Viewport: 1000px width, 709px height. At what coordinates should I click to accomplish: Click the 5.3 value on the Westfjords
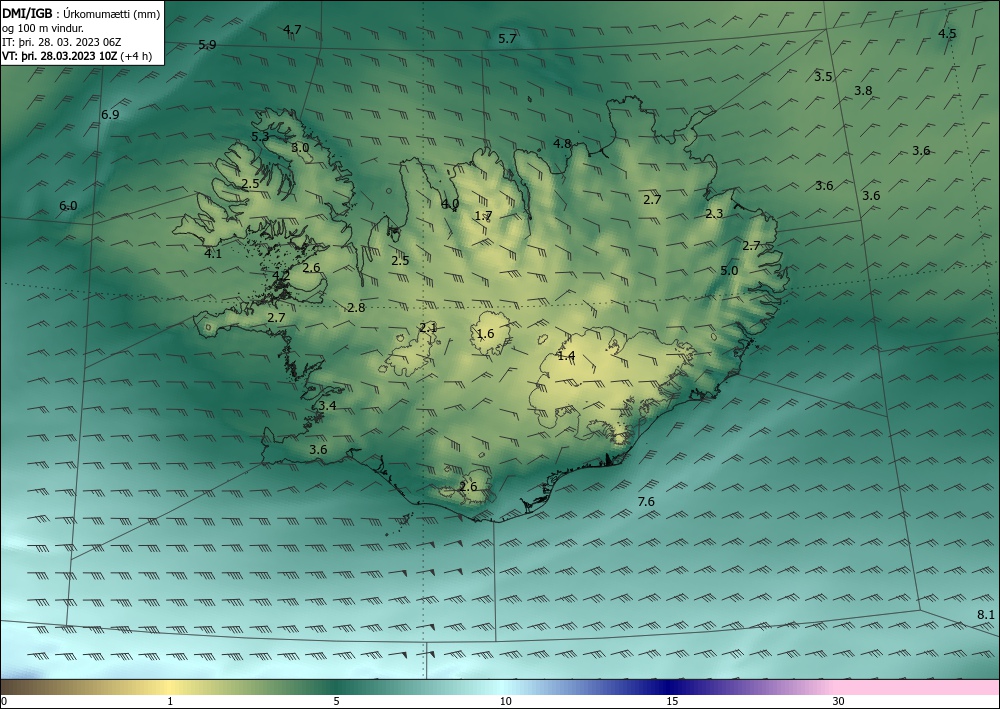(x=260, y=136)
